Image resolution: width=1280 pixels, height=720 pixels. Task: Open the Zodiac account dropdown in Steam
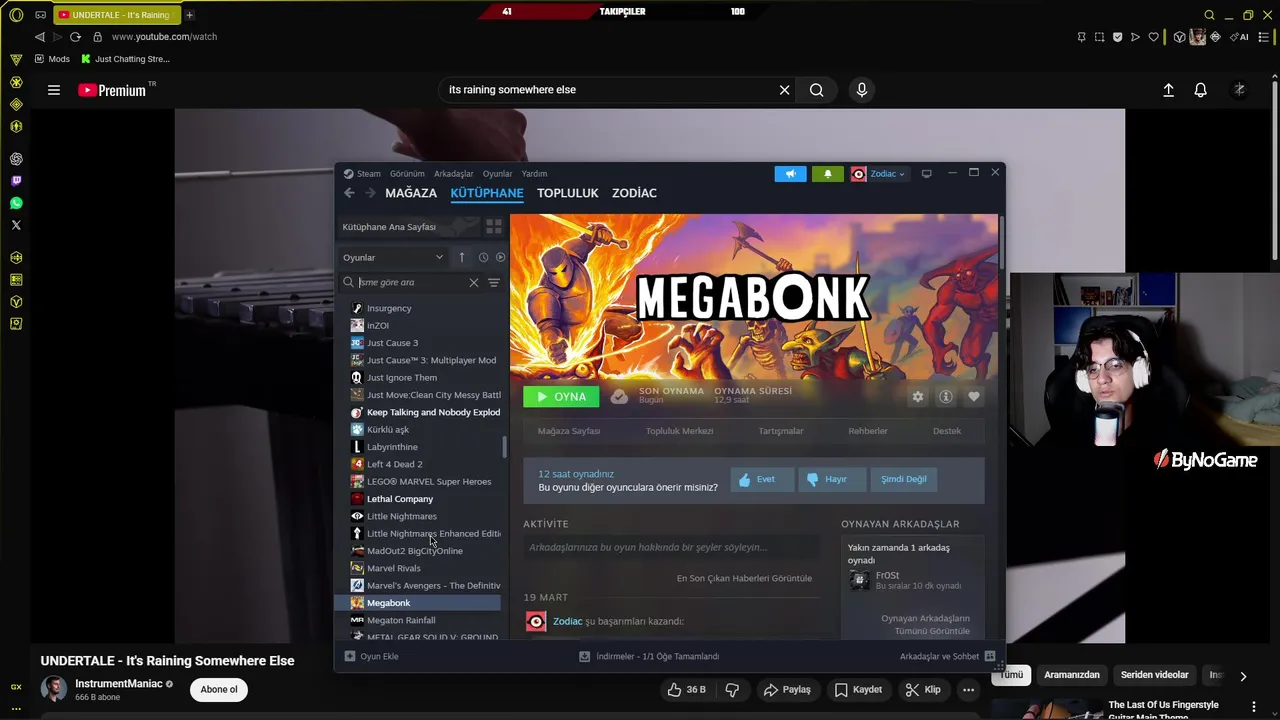pos(880,174)
